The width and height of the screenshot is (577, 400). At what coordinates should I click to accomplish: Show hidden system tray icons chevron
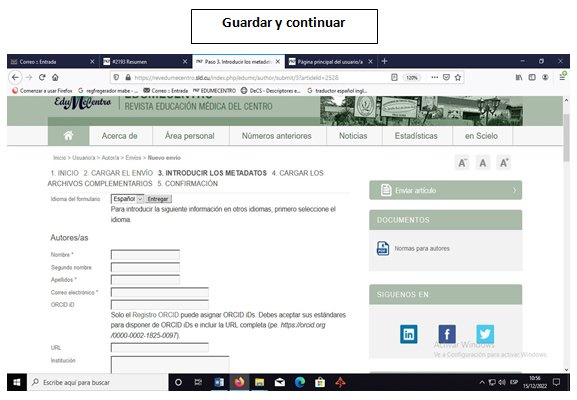pos(482,382)
